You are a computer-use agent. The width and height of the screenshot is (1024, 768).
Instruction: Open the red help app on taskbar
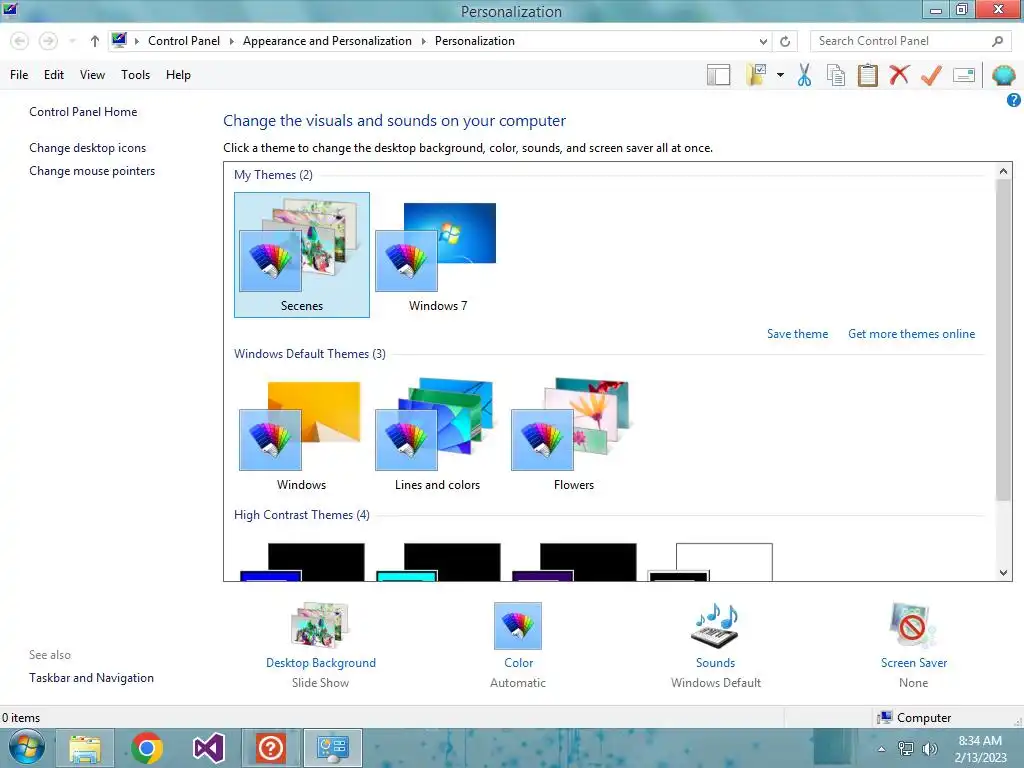pos(270,748)
